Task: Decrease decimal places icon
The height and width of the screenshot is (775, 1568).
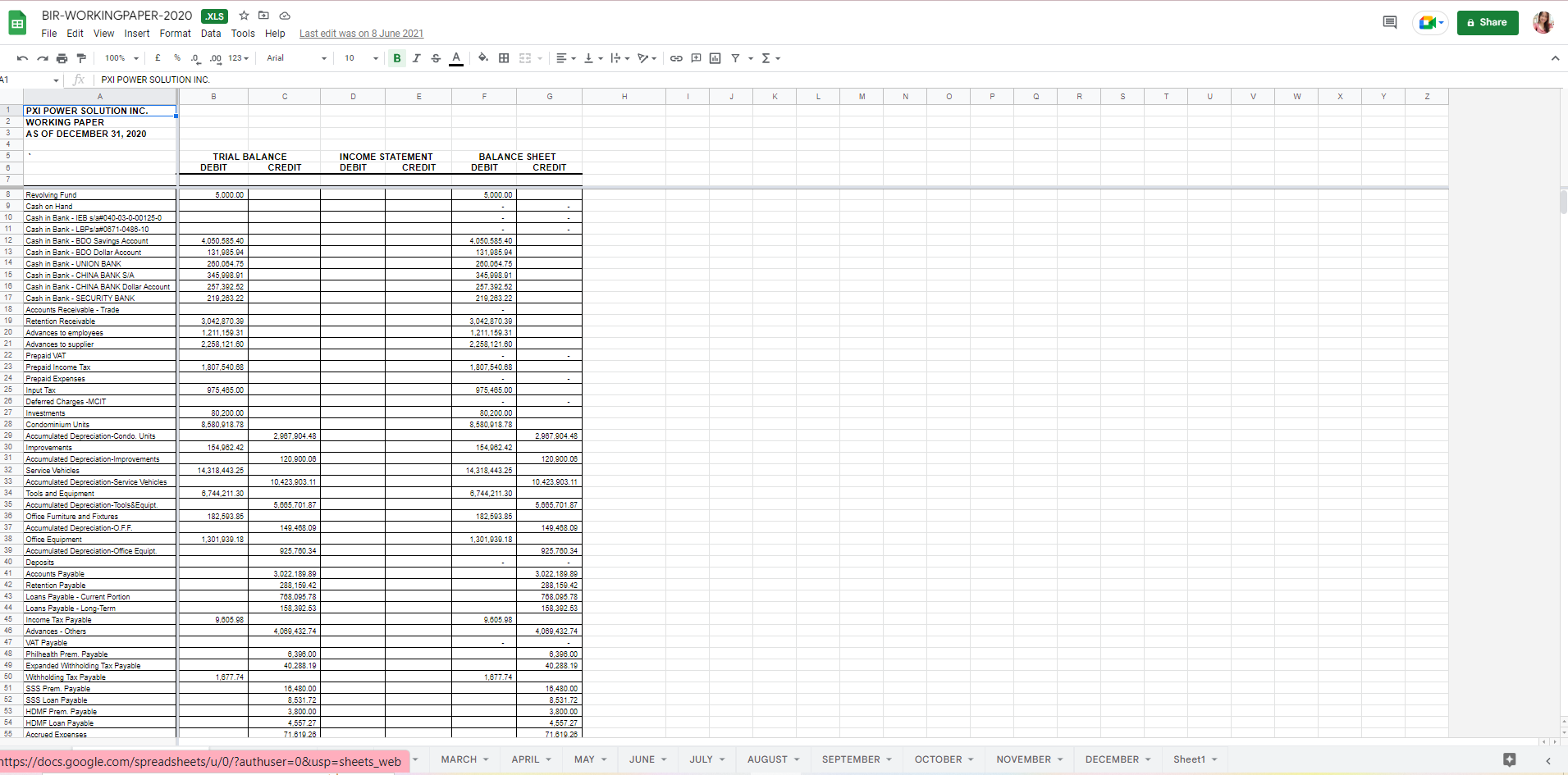Action: click(x=195, y=58)
